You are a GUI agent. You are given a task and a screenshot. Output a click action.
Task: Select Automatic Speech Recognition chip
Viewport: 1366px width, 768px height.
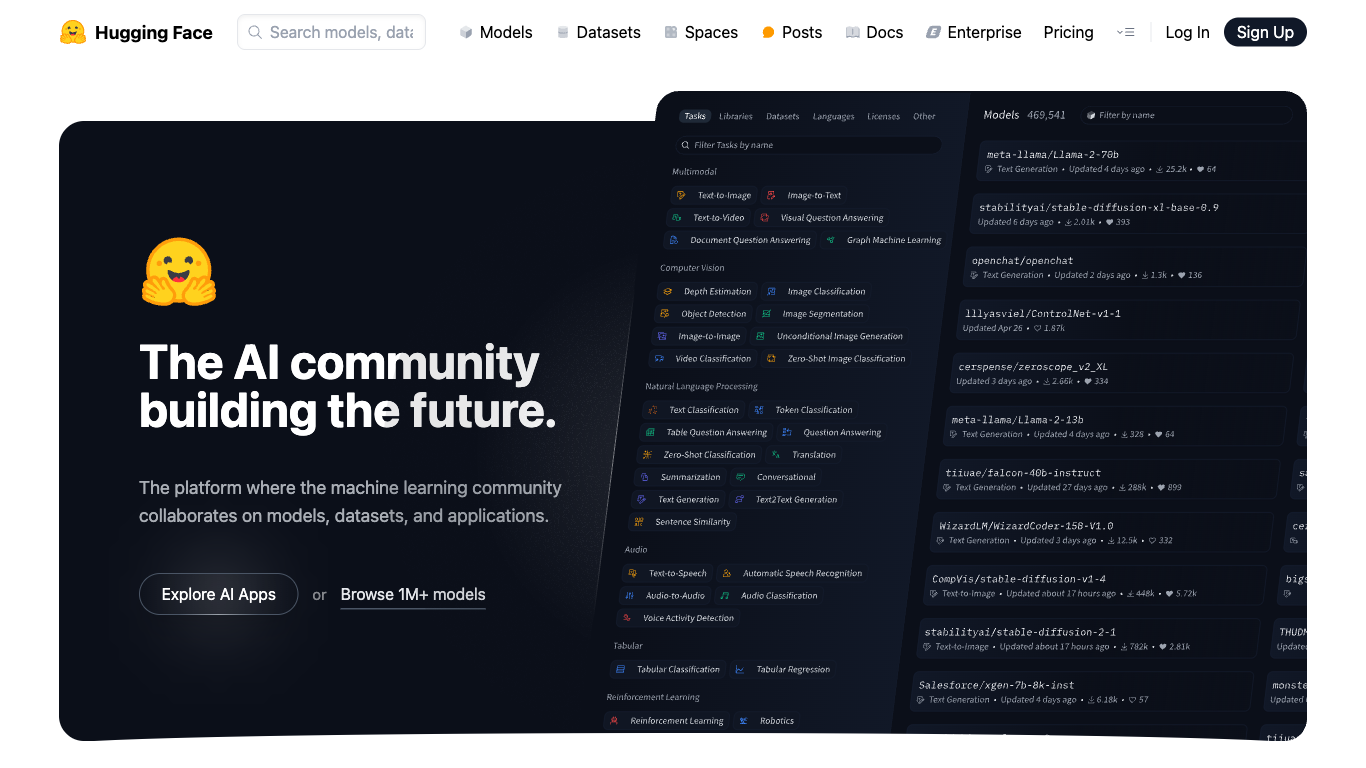791,573
